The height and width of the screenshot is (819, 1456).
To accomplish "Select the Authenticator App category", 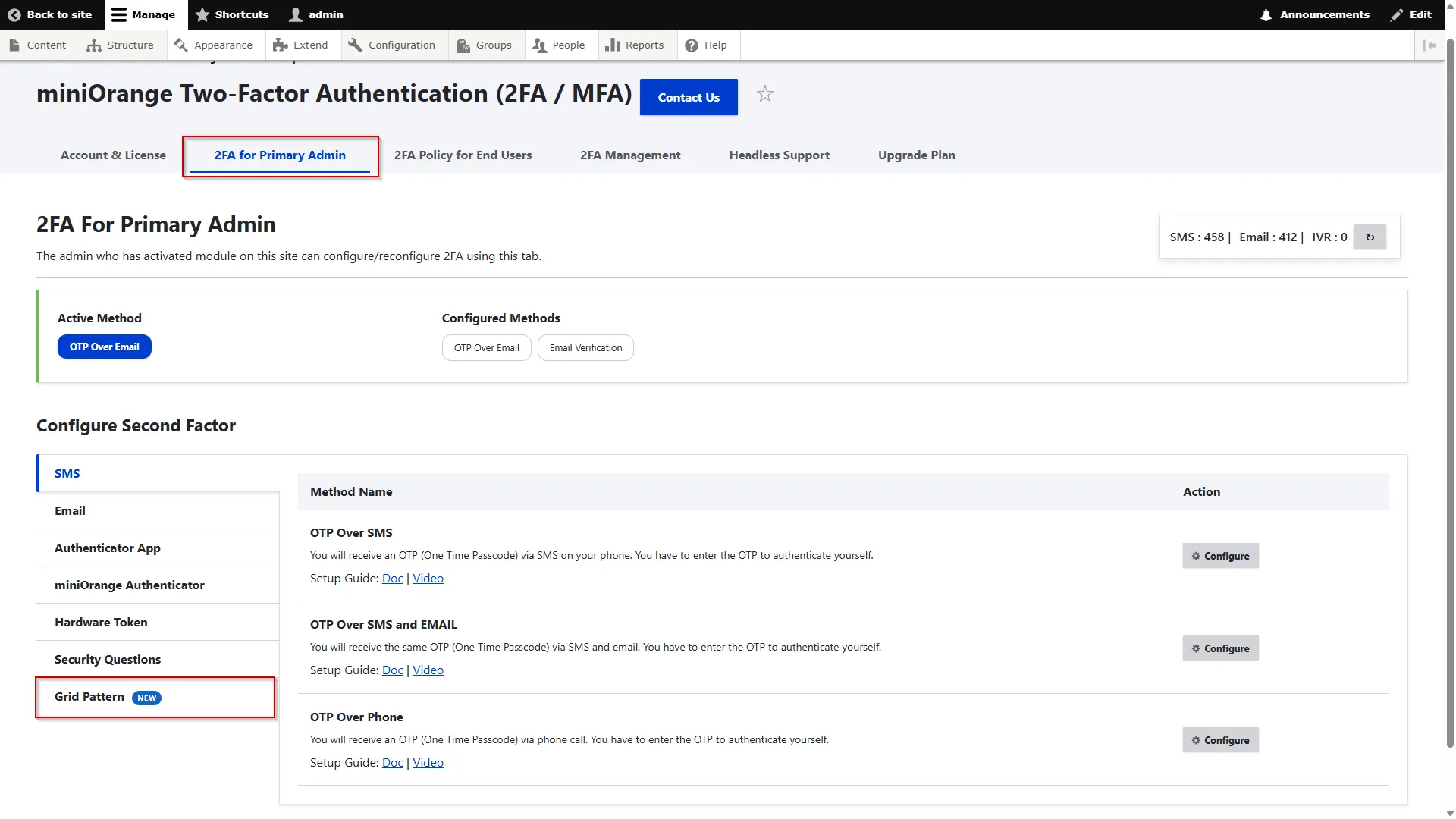I will point(158,548).
